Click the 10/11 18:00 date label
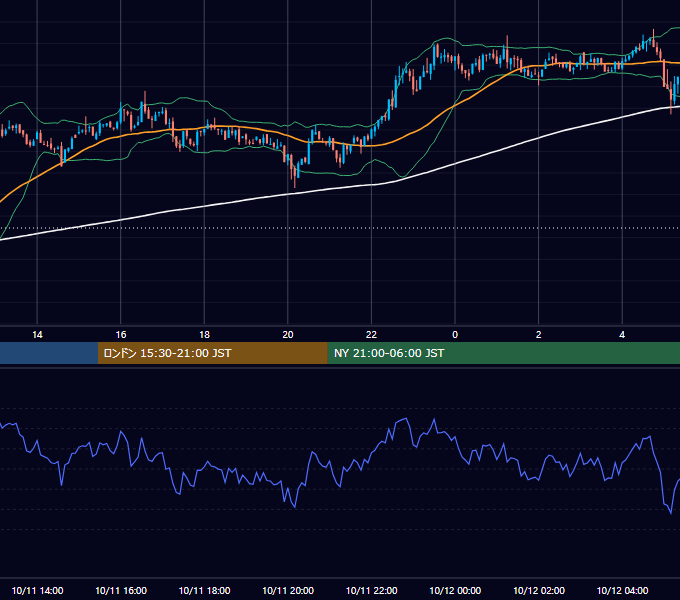The image size is (680, 600). click(x=204, y=590)
